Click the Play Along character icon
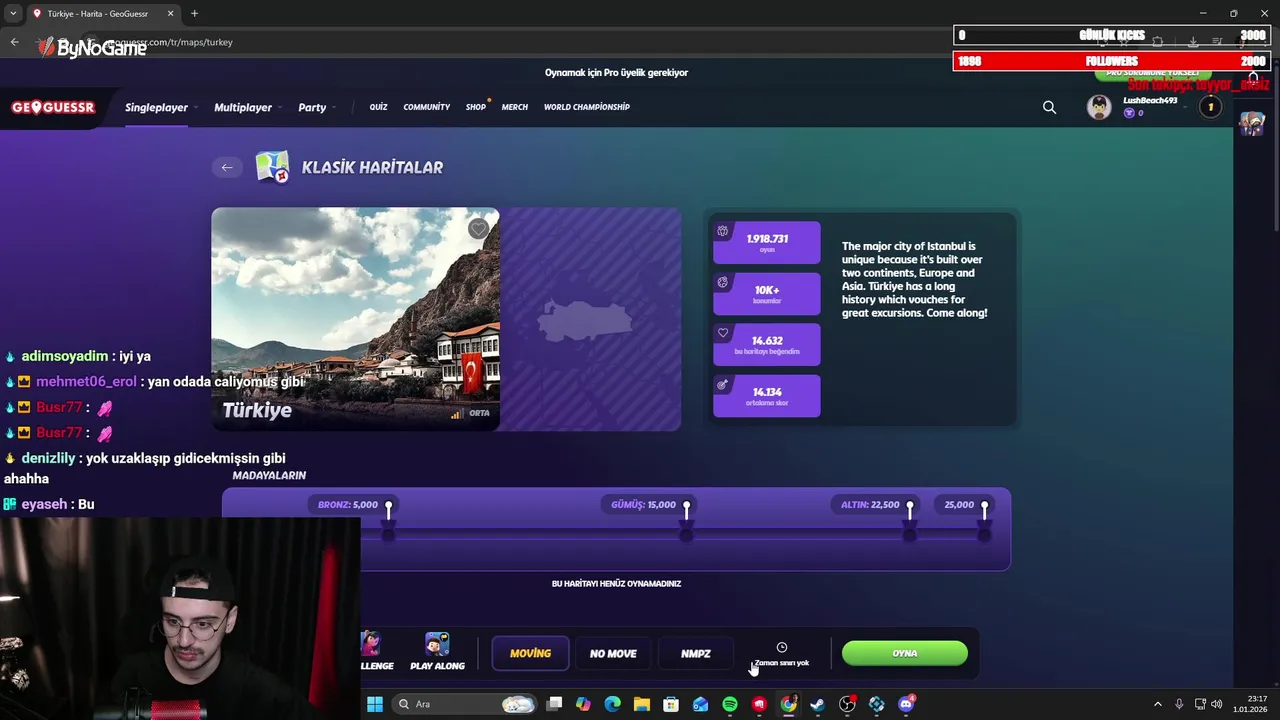The height and width of the screenshot is (720, 1280). click(x=437, y=644)
